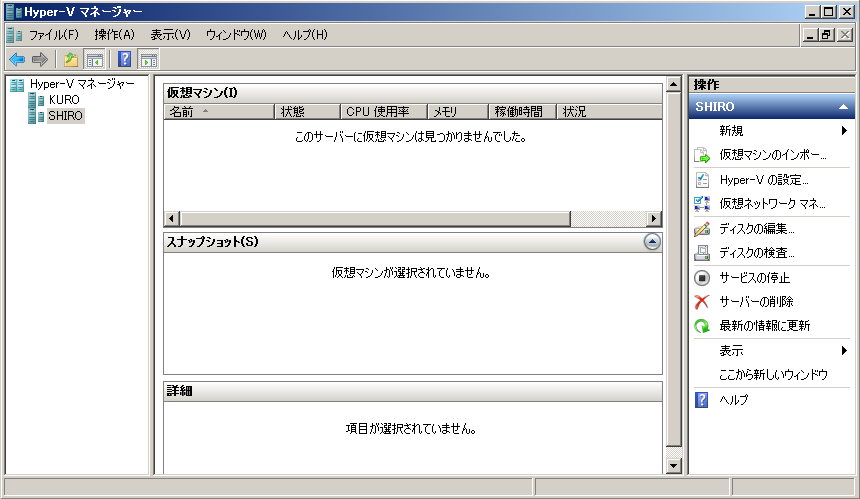Open Hyper-V の設定... action

point(764,180)
